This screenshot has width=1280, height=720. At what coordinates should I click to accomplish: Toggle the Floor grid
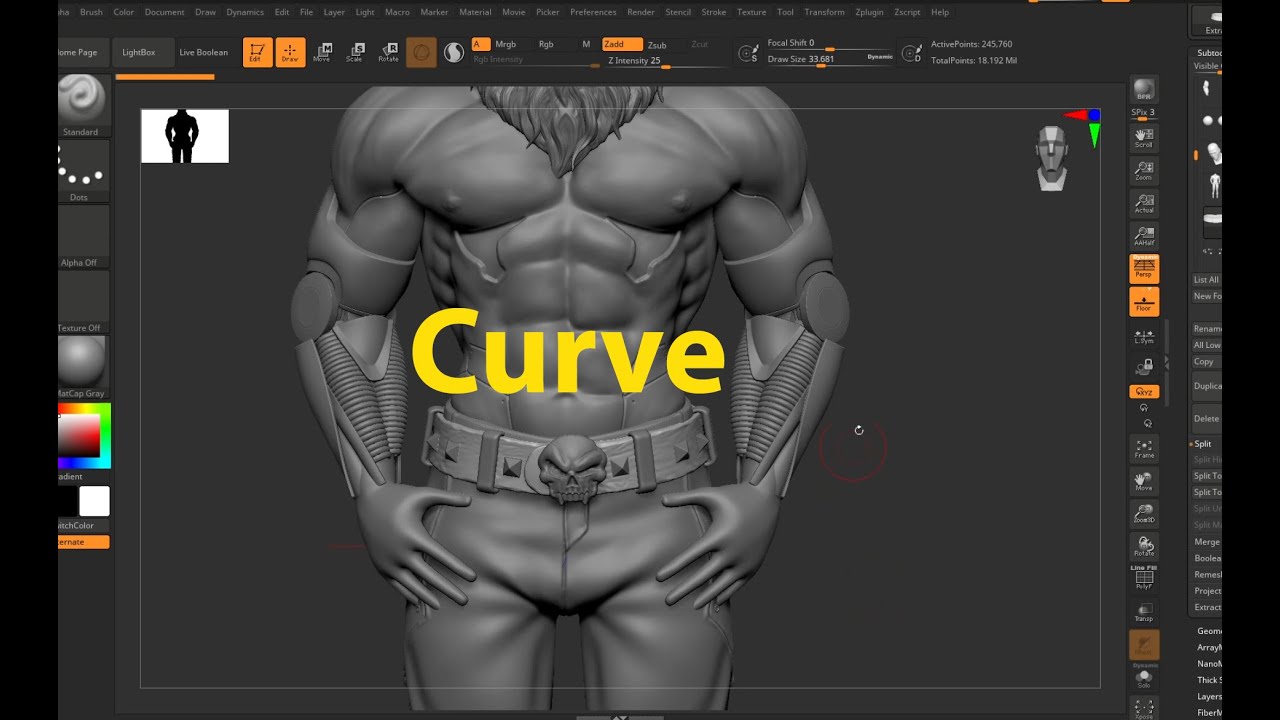pos(1144,301)
